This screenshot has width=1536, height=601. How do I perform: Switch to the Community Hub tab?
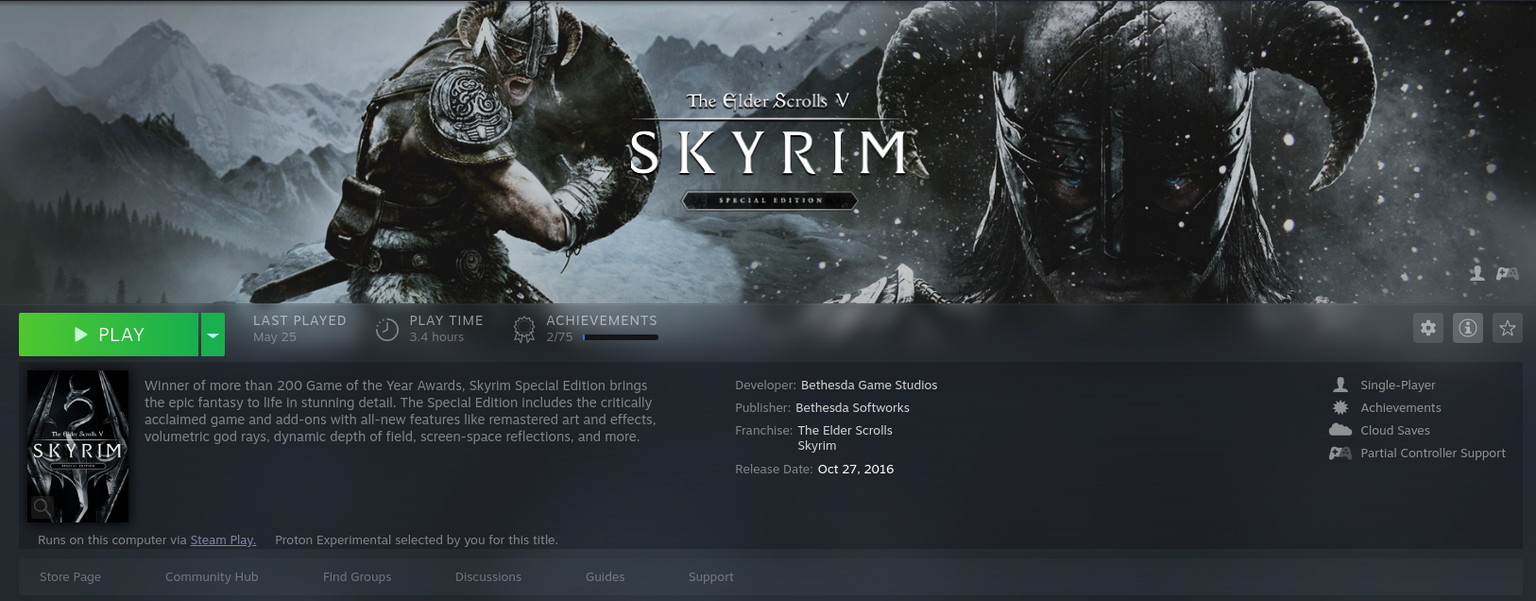pos(211,577)
